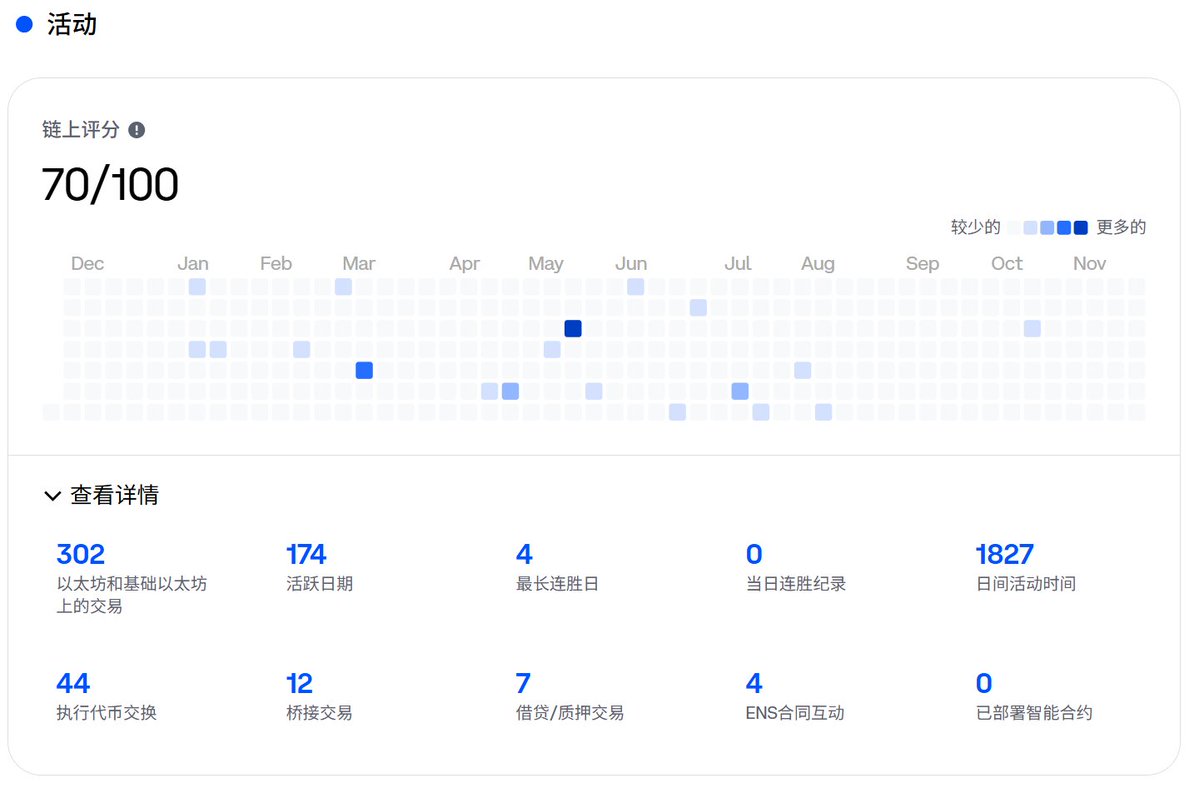The image size is (1199, 798).
Task: Click the 12 桥接交易 stat value
Action: (299, 683)
